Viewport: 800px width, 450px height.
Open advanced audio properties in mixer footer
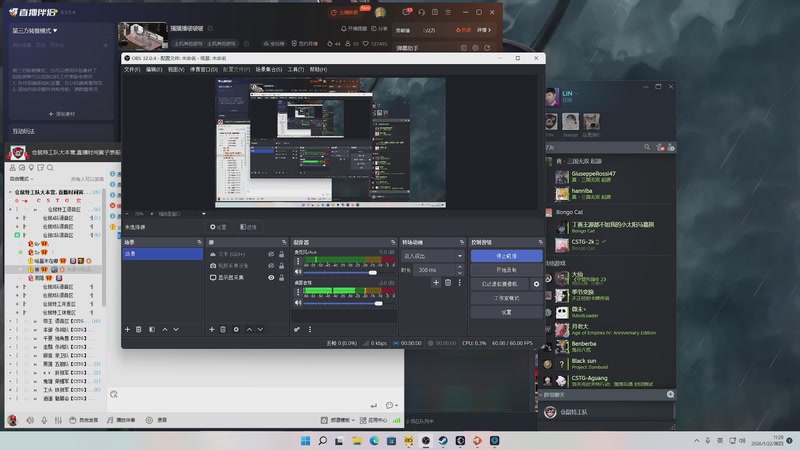click(296, 330)
